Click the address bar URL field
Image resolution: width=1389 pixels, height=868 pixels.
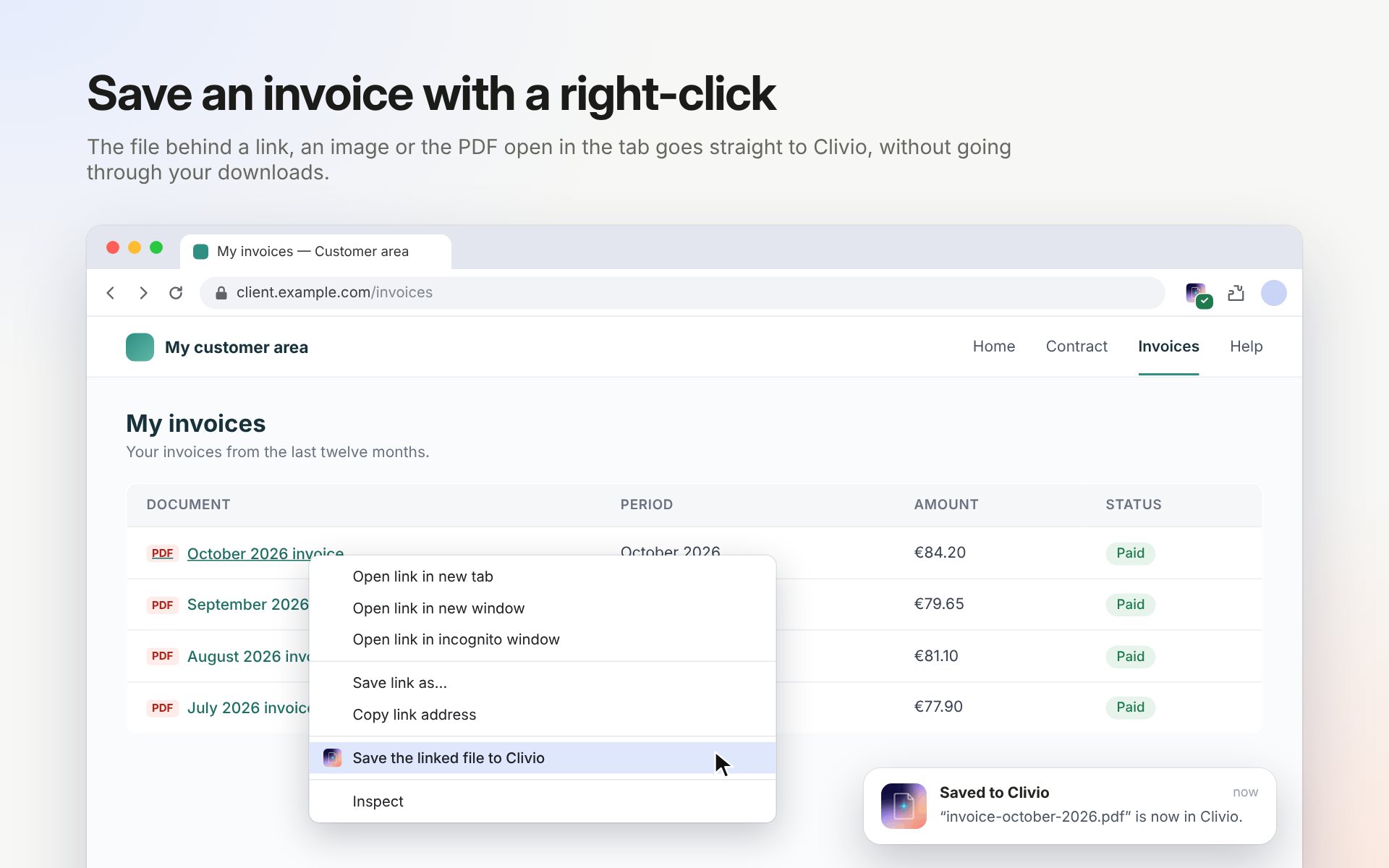[682, 293]
